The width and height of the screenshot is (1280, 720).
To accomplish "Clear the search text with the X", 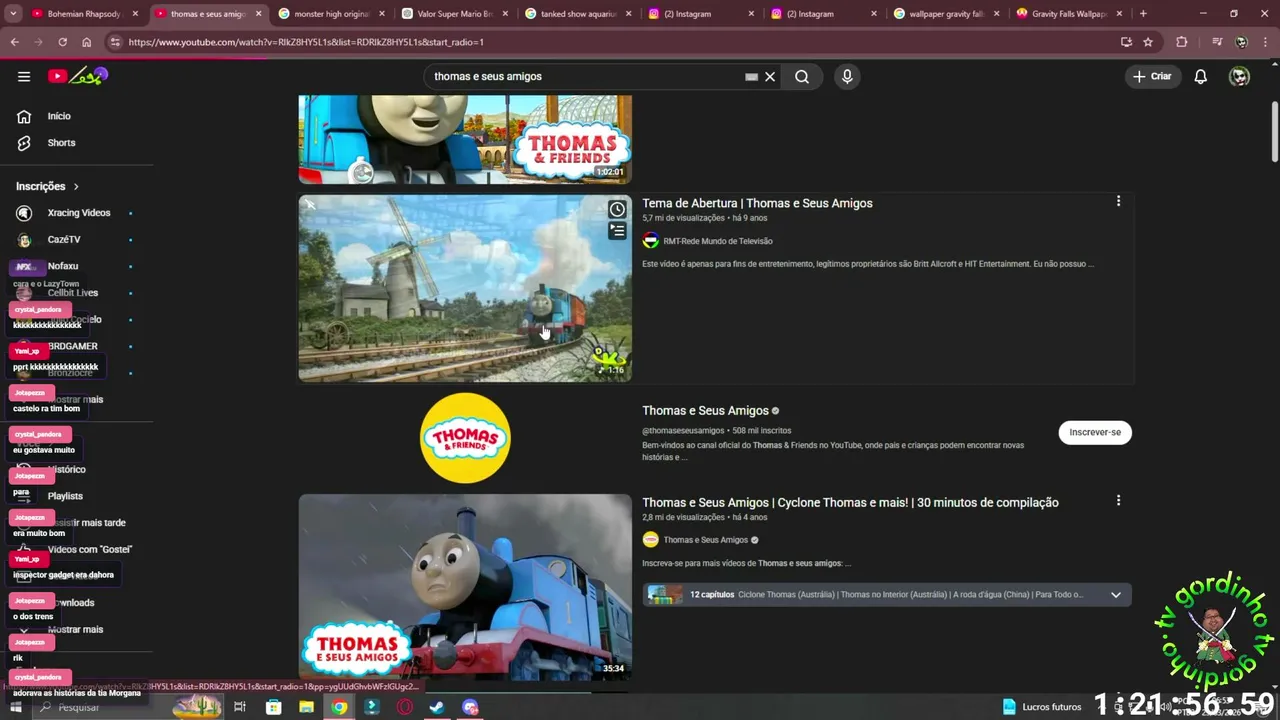I will pyautogui.click(x=770, y=76).
